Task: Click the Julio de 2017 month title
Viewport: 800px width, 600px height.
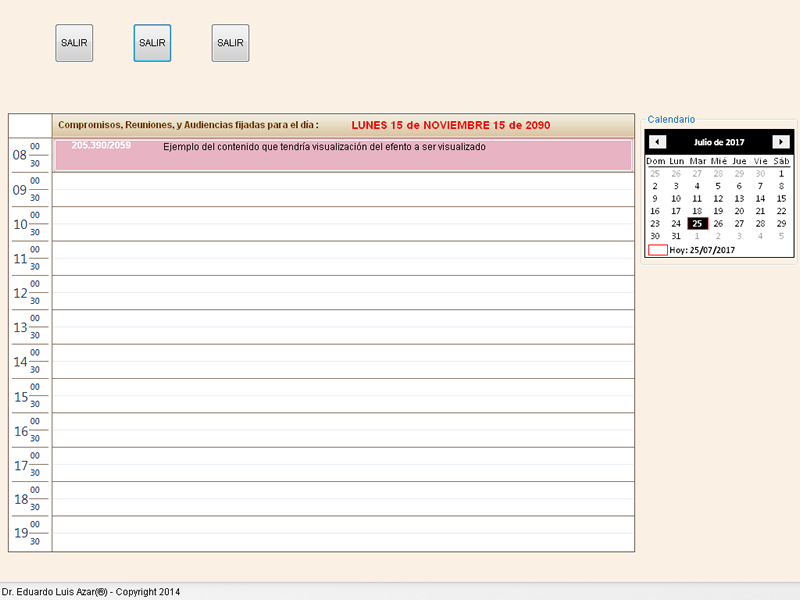Action: (x=719, y=142)
